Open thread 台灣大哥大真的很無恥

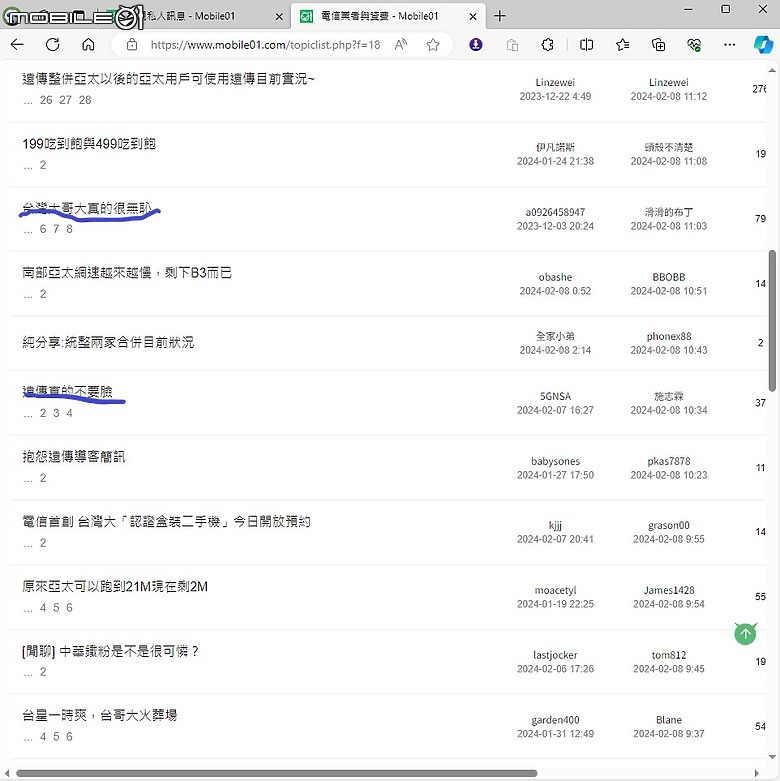[87, 208]
